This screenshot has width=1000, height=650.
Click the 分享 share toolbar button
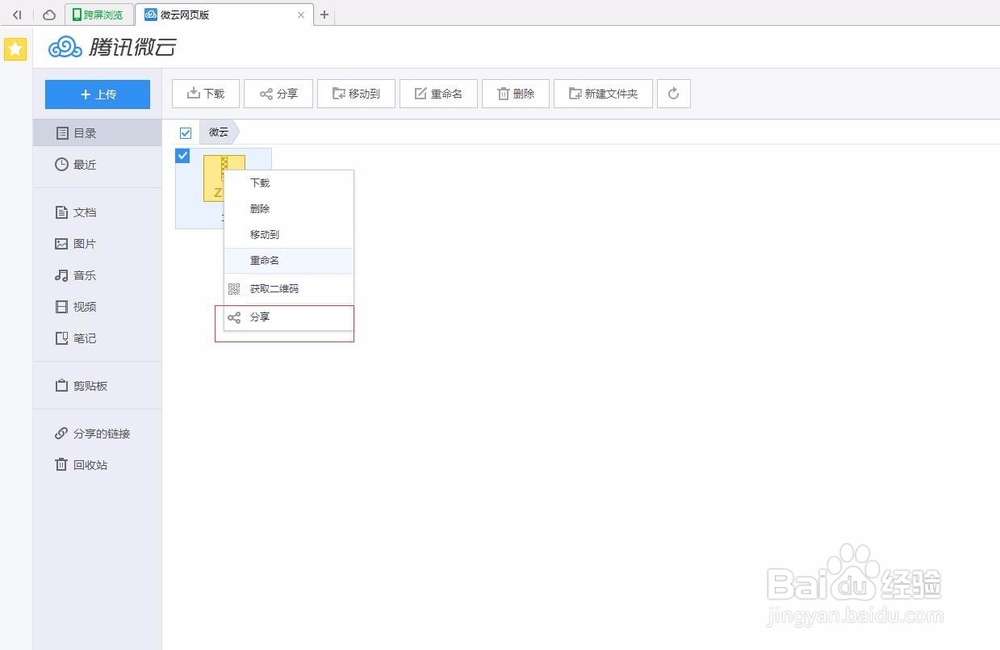click(279, 94)
